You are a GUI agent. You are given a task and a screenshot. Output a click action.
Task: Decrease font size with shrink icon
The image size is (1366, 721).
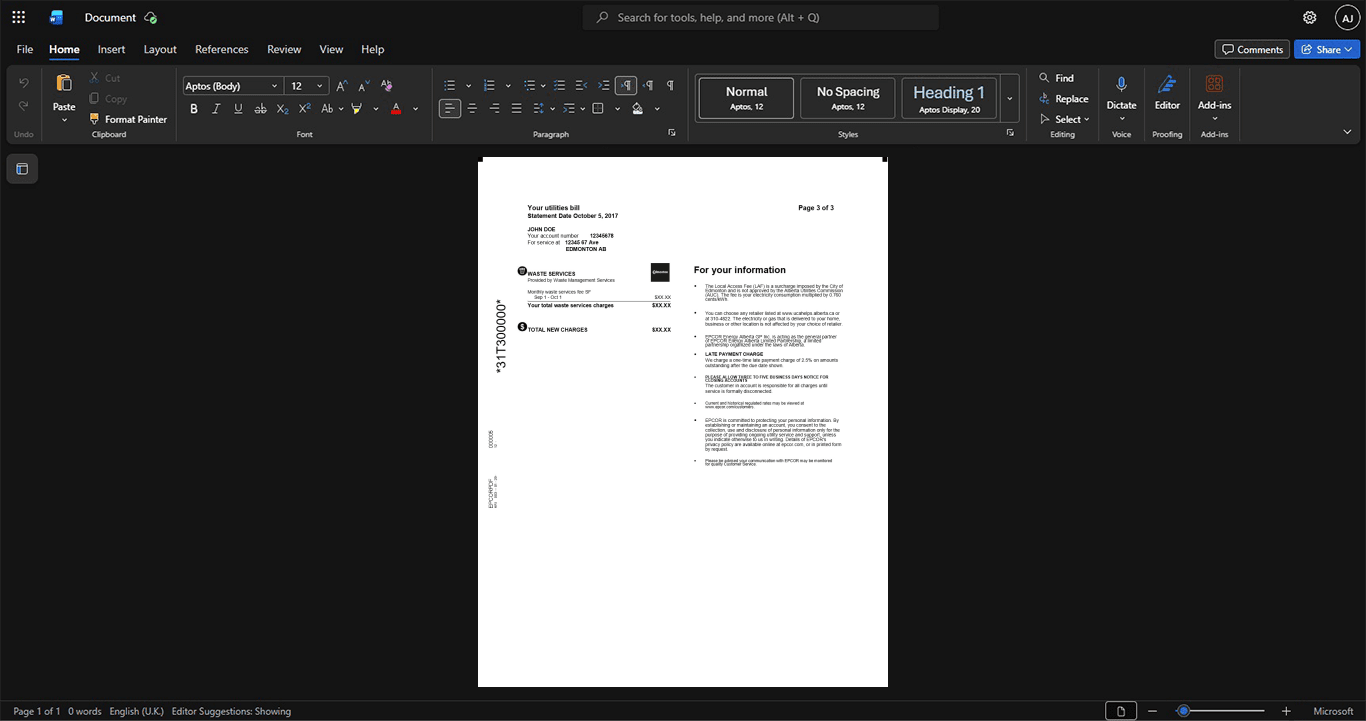coord(364,86)
